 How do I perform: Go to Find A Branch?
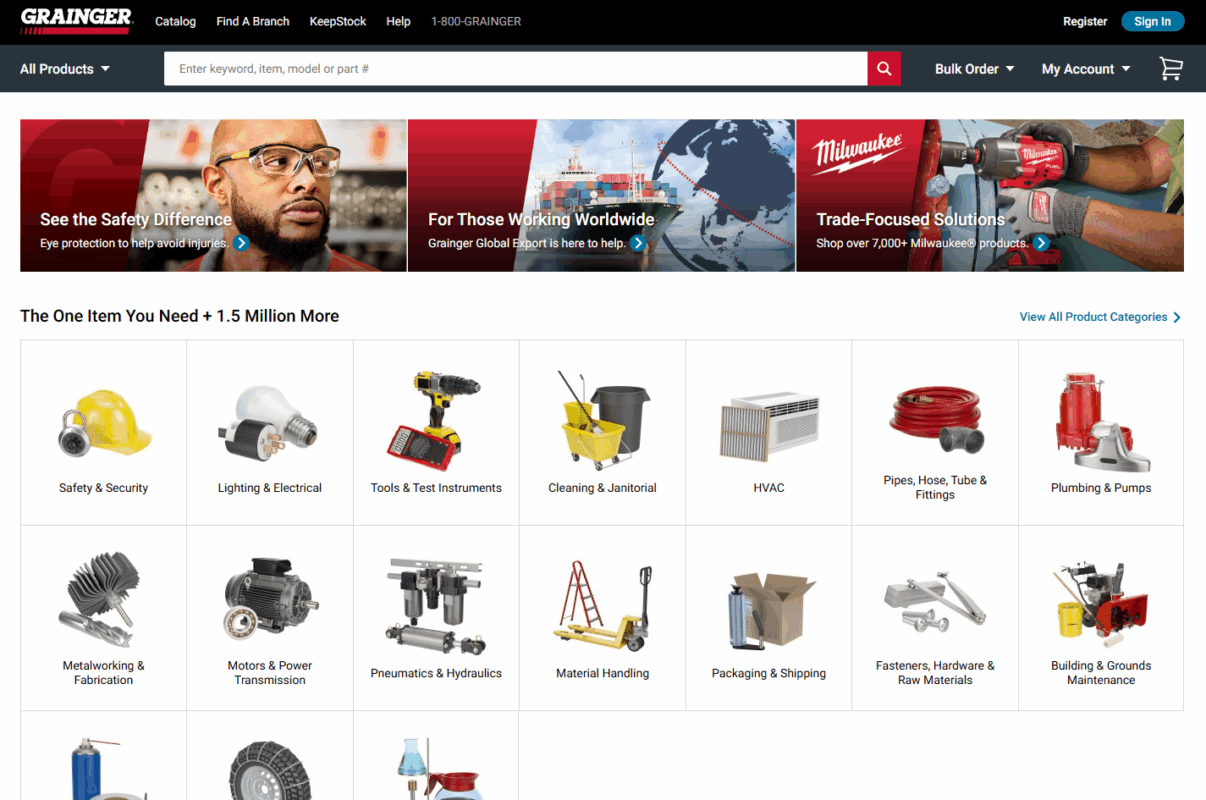[x=252, y=21]
